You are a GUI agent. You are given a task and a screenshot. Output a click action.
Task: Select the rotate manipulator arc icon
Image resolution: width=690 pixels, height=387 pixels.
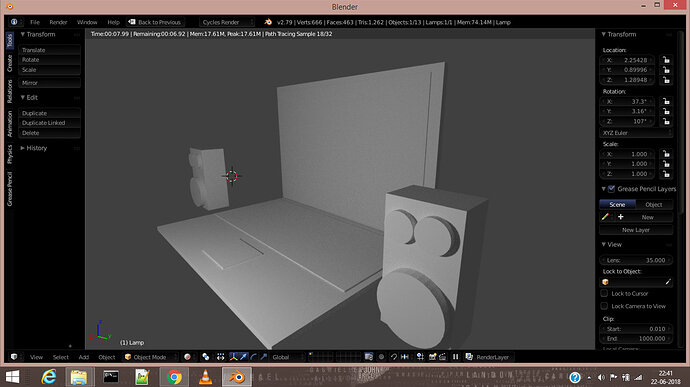pyautogui.click(x=253, y=357)
